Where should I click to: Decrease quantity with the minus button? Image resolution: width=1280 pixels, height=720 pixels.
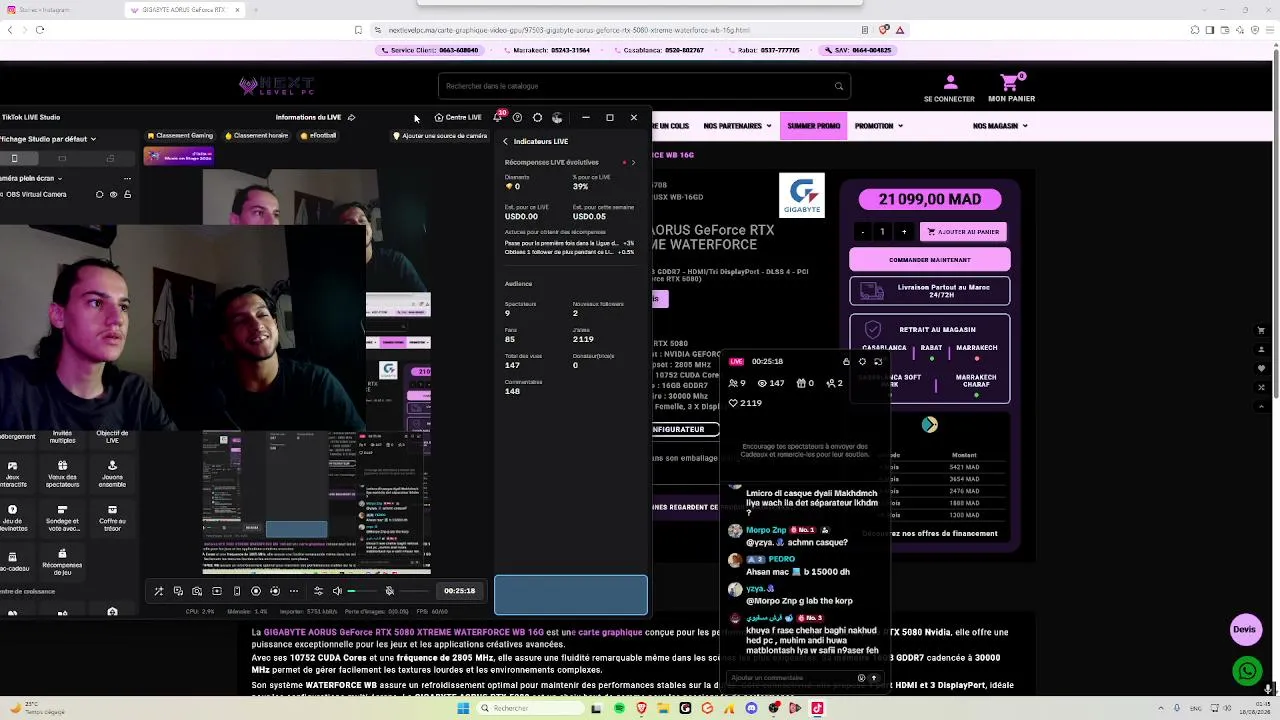pyautogui.click(x=862, y=232)
